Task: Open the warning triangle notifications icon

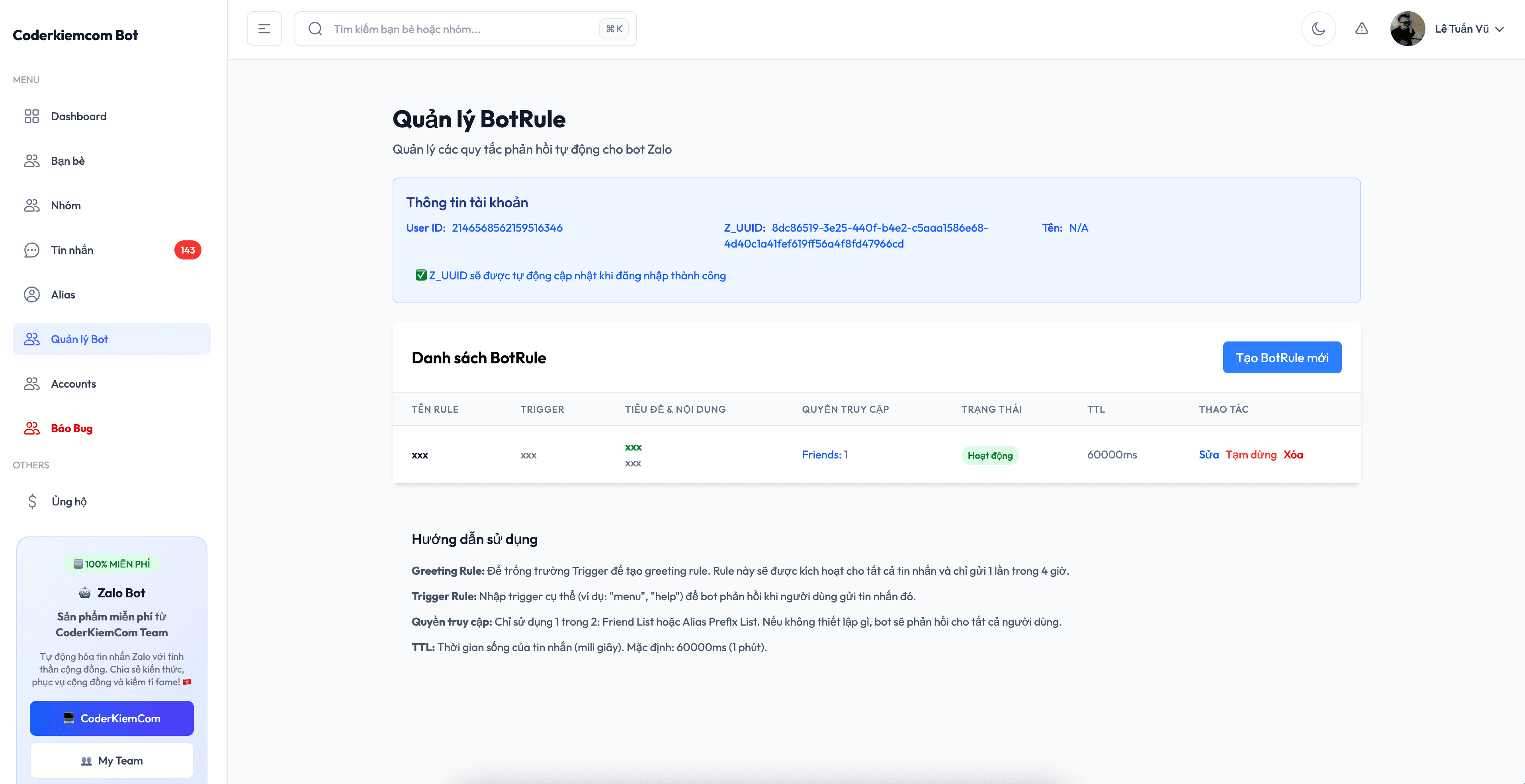Action: tap(1362, 28)
